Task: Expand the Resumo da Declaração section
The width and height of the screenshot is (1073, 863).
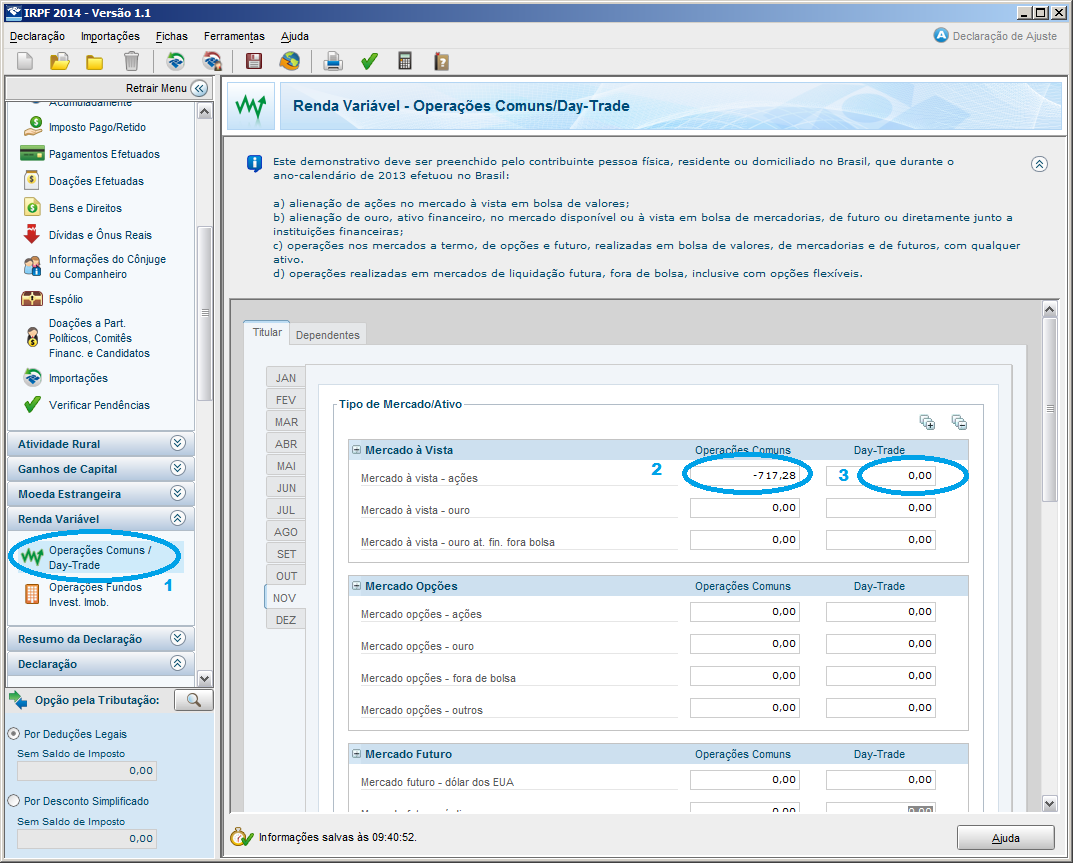Action: [178, 638]
